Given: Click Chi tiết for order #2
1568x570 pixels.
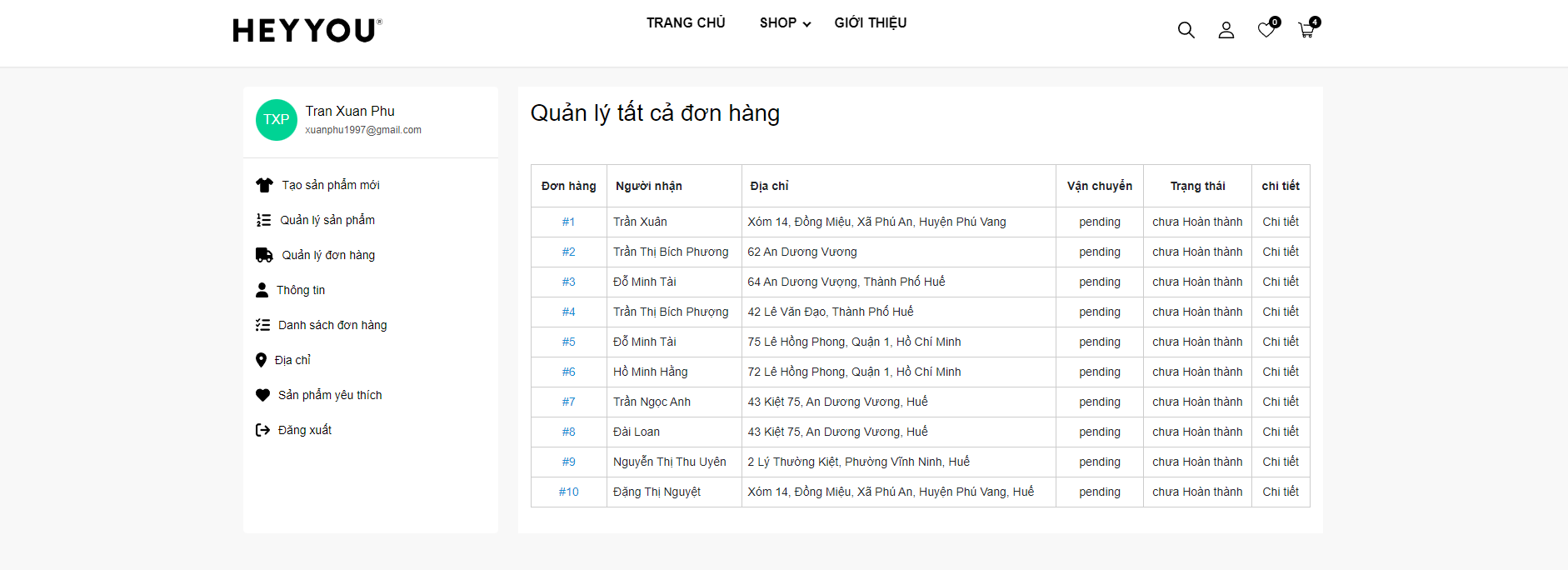Looking at the screenshot, I should 1281,252.
